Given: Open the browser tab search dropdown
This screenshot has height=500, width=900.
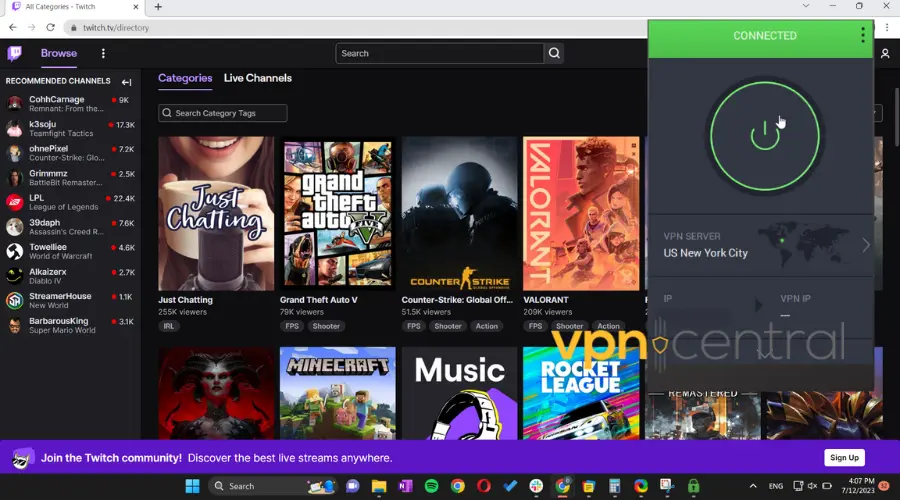Looking at the screenshot, I should [x=806, y=6].
